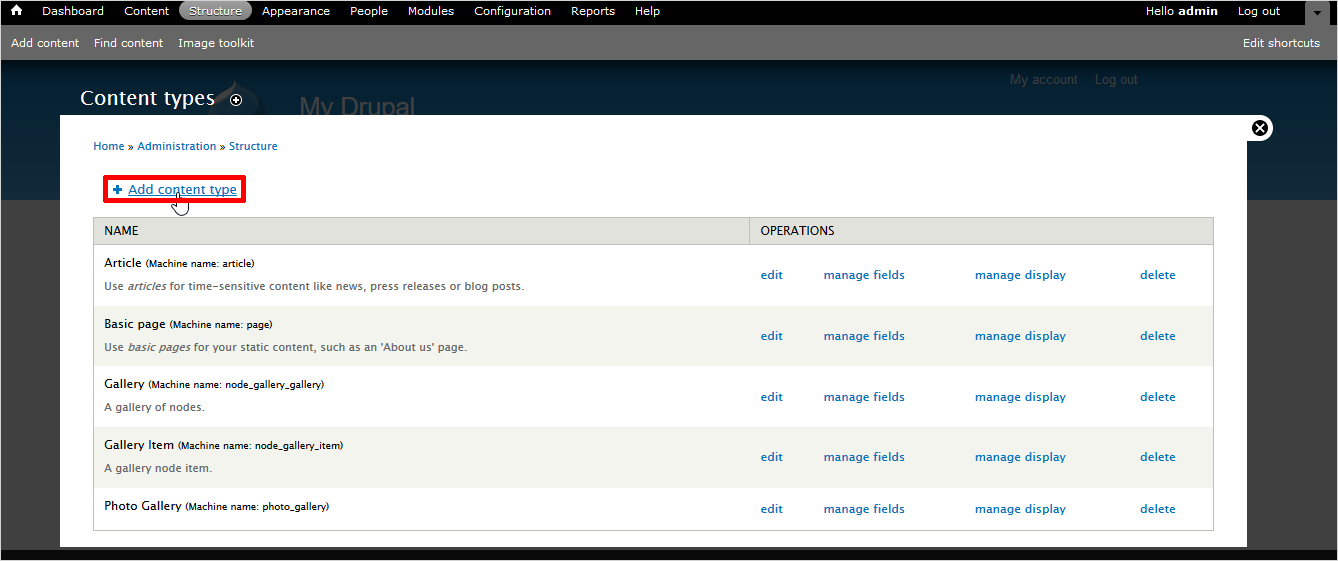The image size is (1338, 561).
Task: Open the Structure menu
Action: [x=215, y=11]
